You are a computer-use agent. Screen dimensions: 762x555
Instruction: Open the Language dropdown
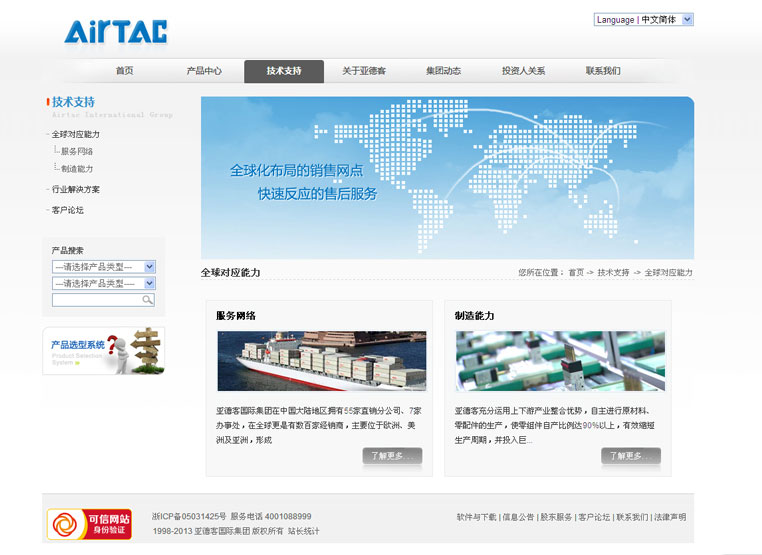point(643,19)
